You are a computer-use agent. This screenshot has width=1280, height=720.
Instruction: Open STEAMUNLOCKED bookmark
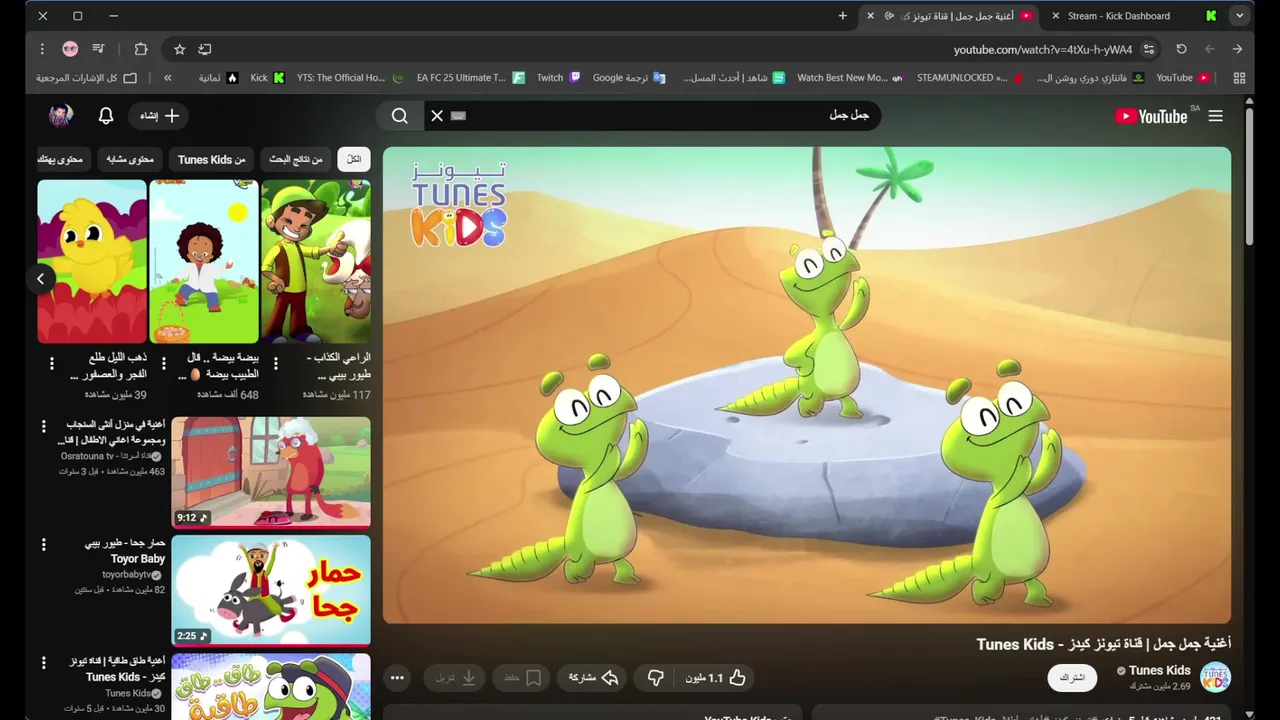[970, 78]
